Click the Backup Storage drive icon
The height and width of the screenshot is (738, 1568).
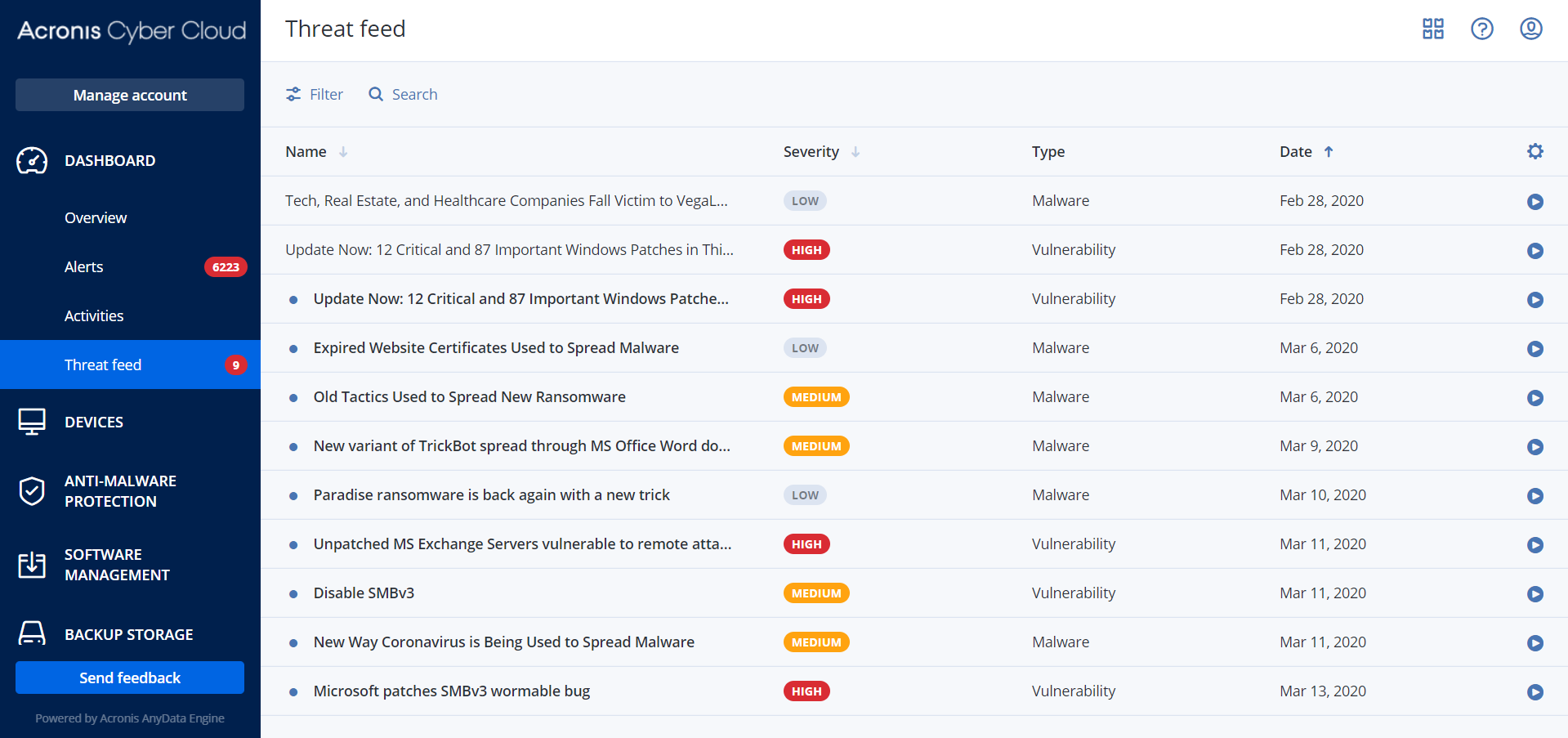click(32, 633)
